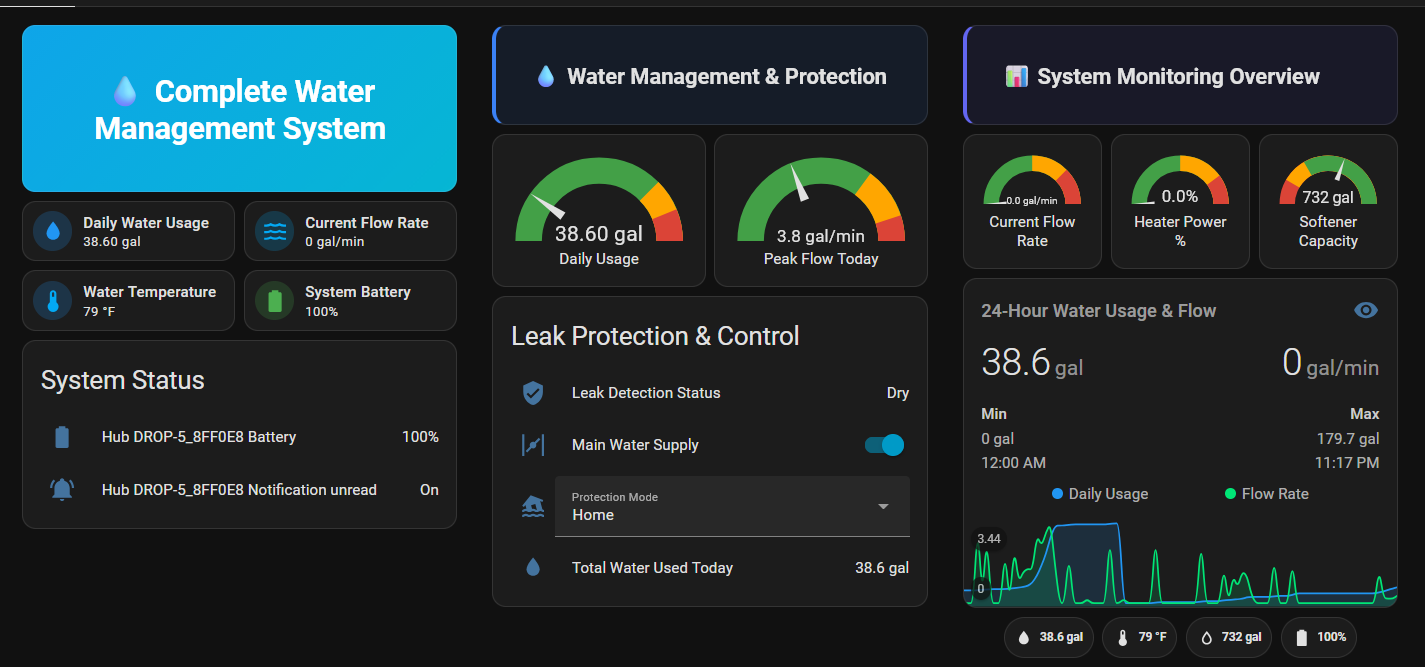
Task: Click the Dry status value
Action: coord(898,393)
